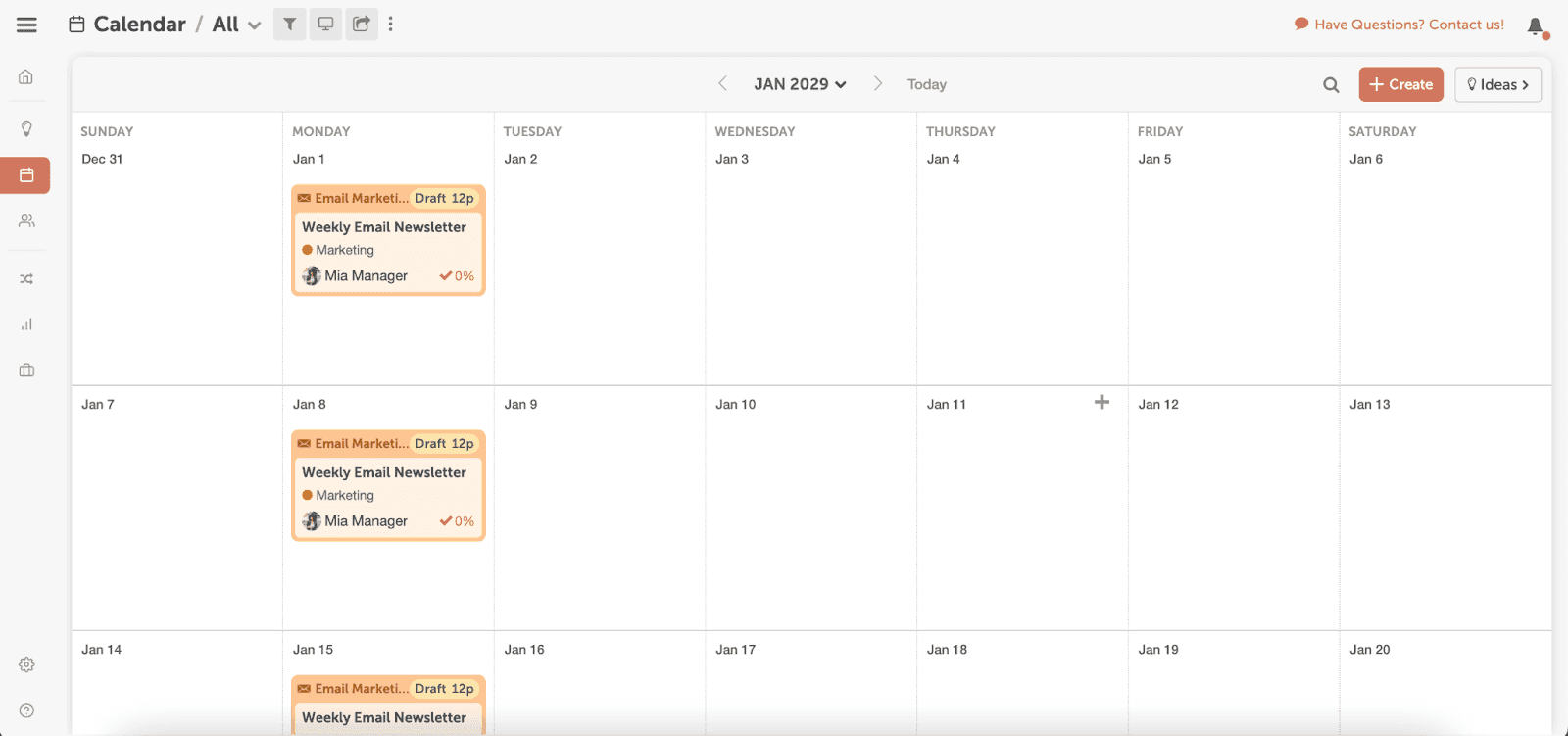Open the team members sidebar item
This screenshot has width=1568, height=736.
pos(26,221)
